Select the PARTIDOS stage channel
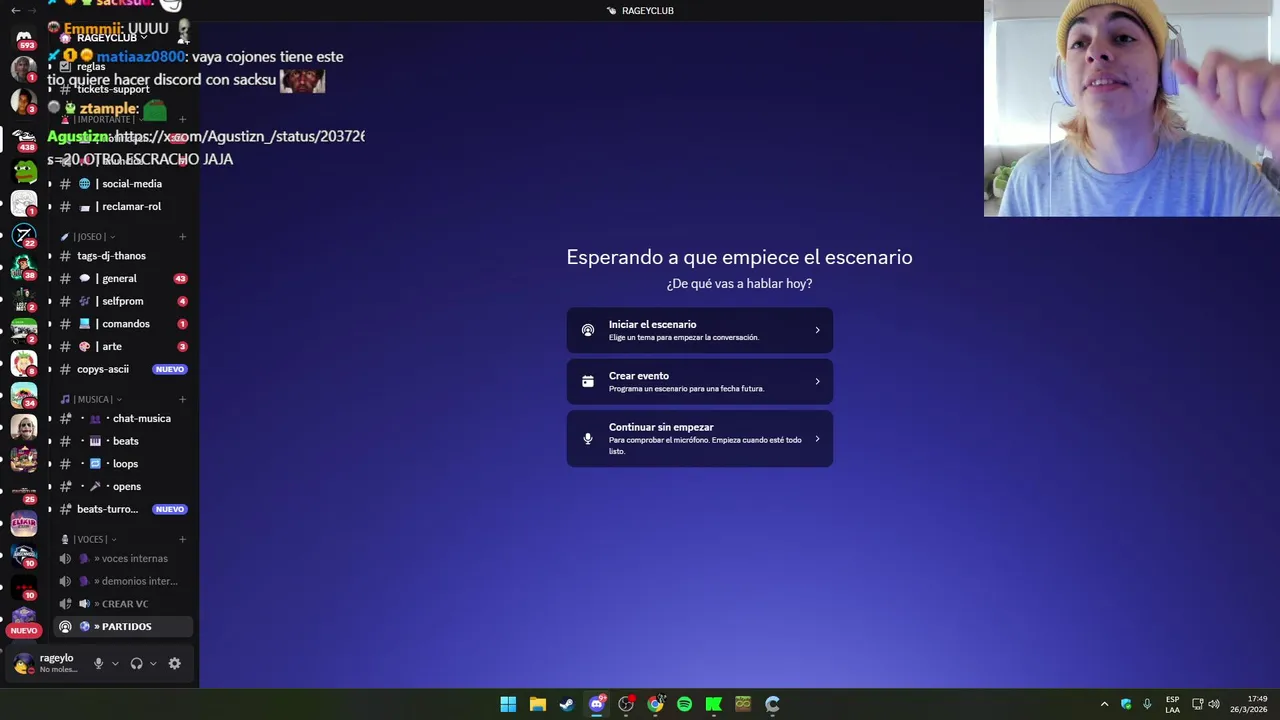 123,626
